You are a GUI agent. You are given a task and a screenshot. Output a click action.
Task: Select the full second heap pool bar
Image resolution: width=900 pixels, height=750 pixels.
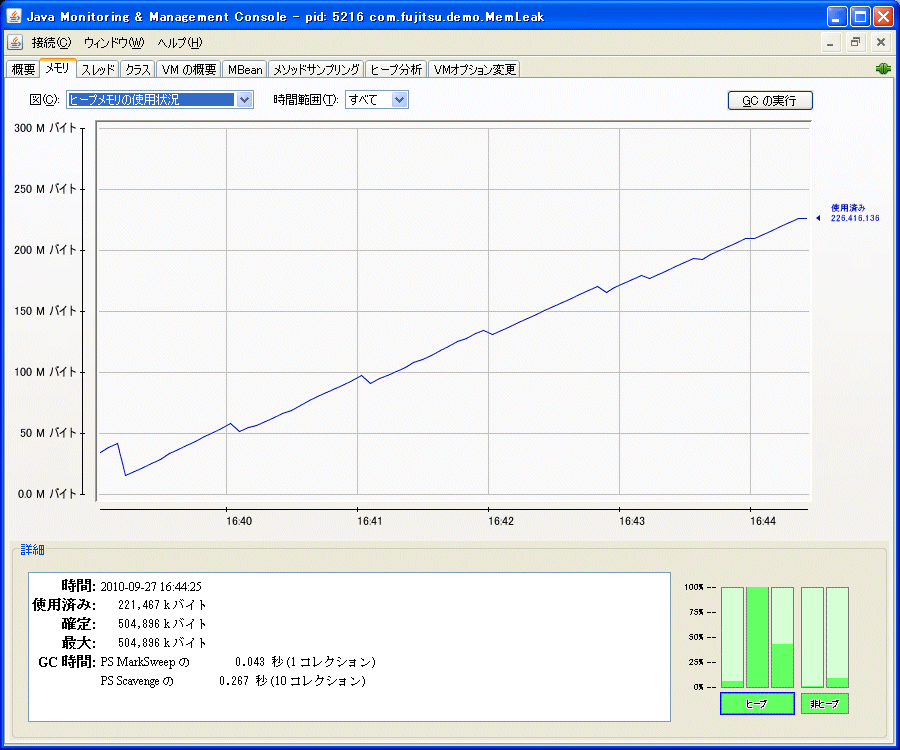click(757, 637)
